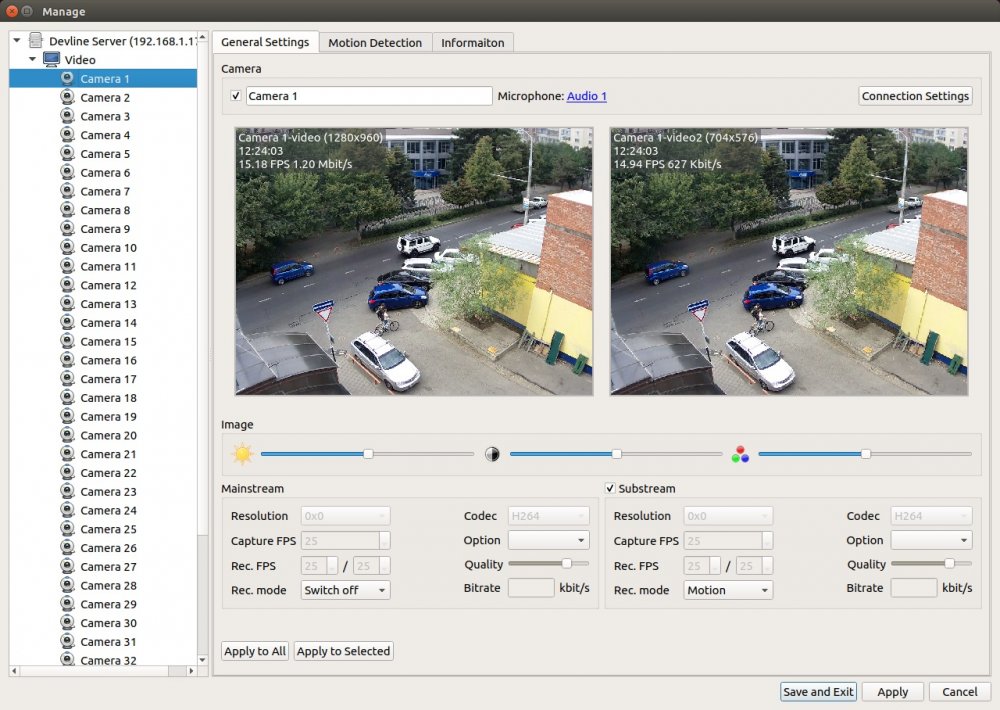Open the Substream Option dropdown
The image size is (1000, 710).
(x=931, y=540)
